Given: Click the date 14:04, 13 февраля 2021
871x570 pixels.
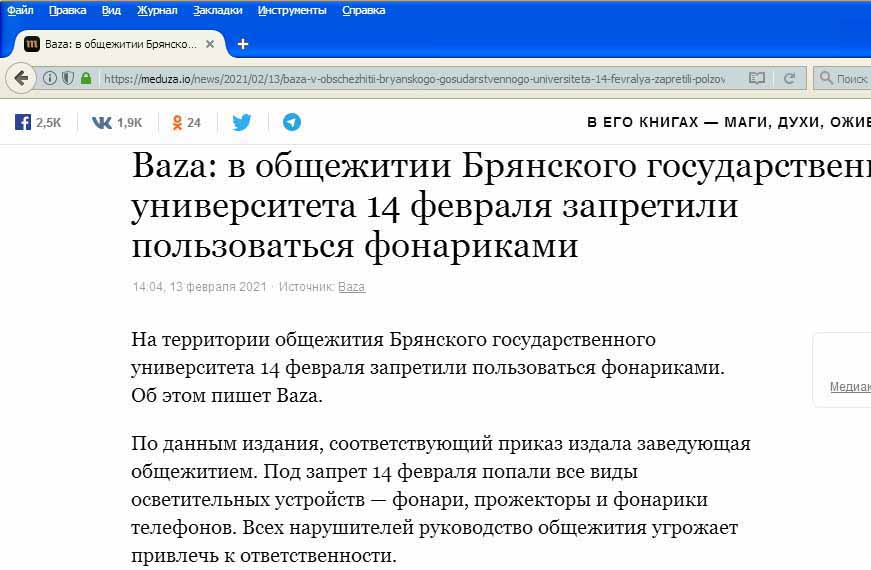Looking at the screenshot, I should 199,287.
